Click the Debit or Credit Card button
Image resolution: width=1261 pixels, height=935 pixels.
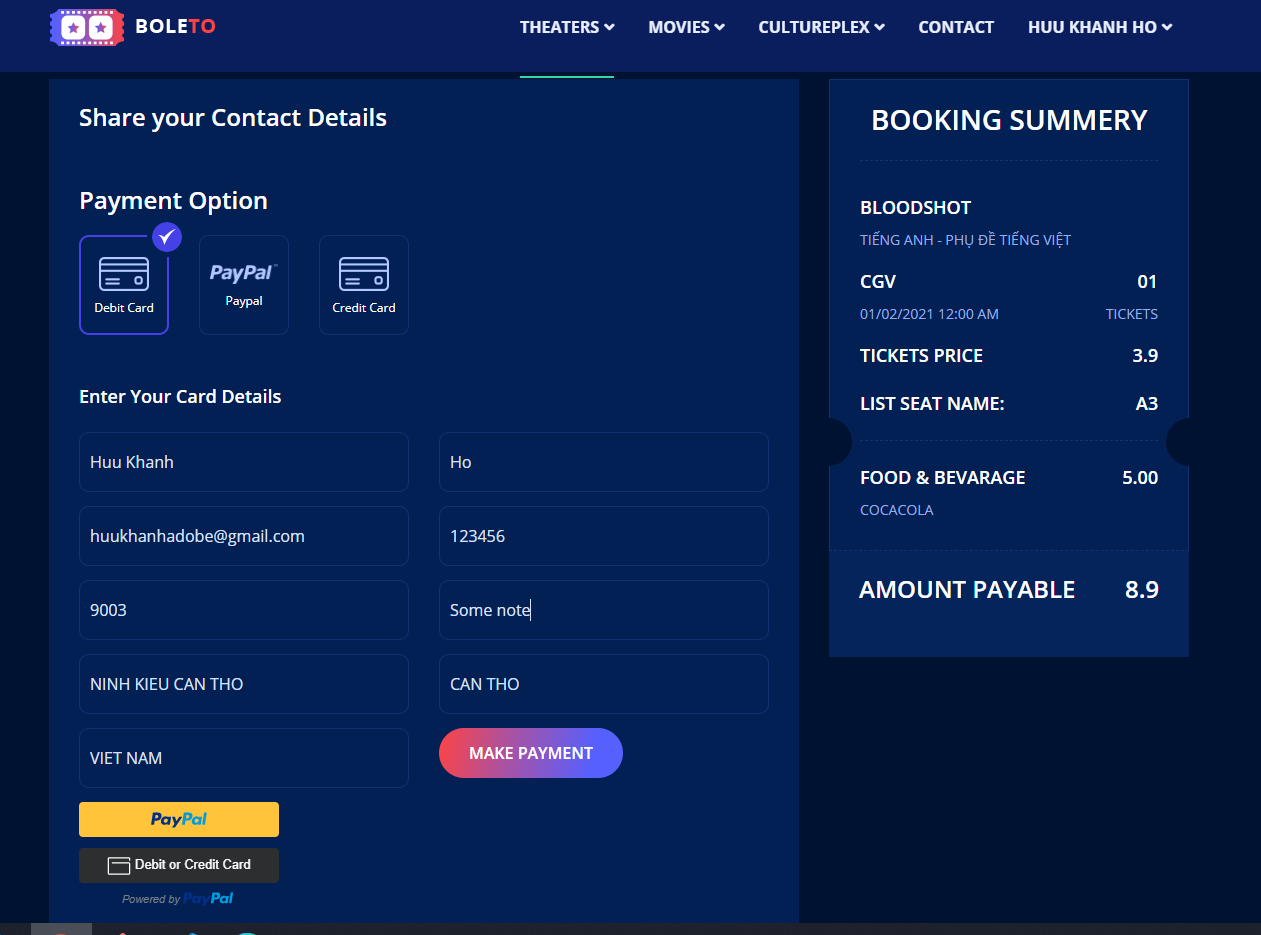click(179, 865)
